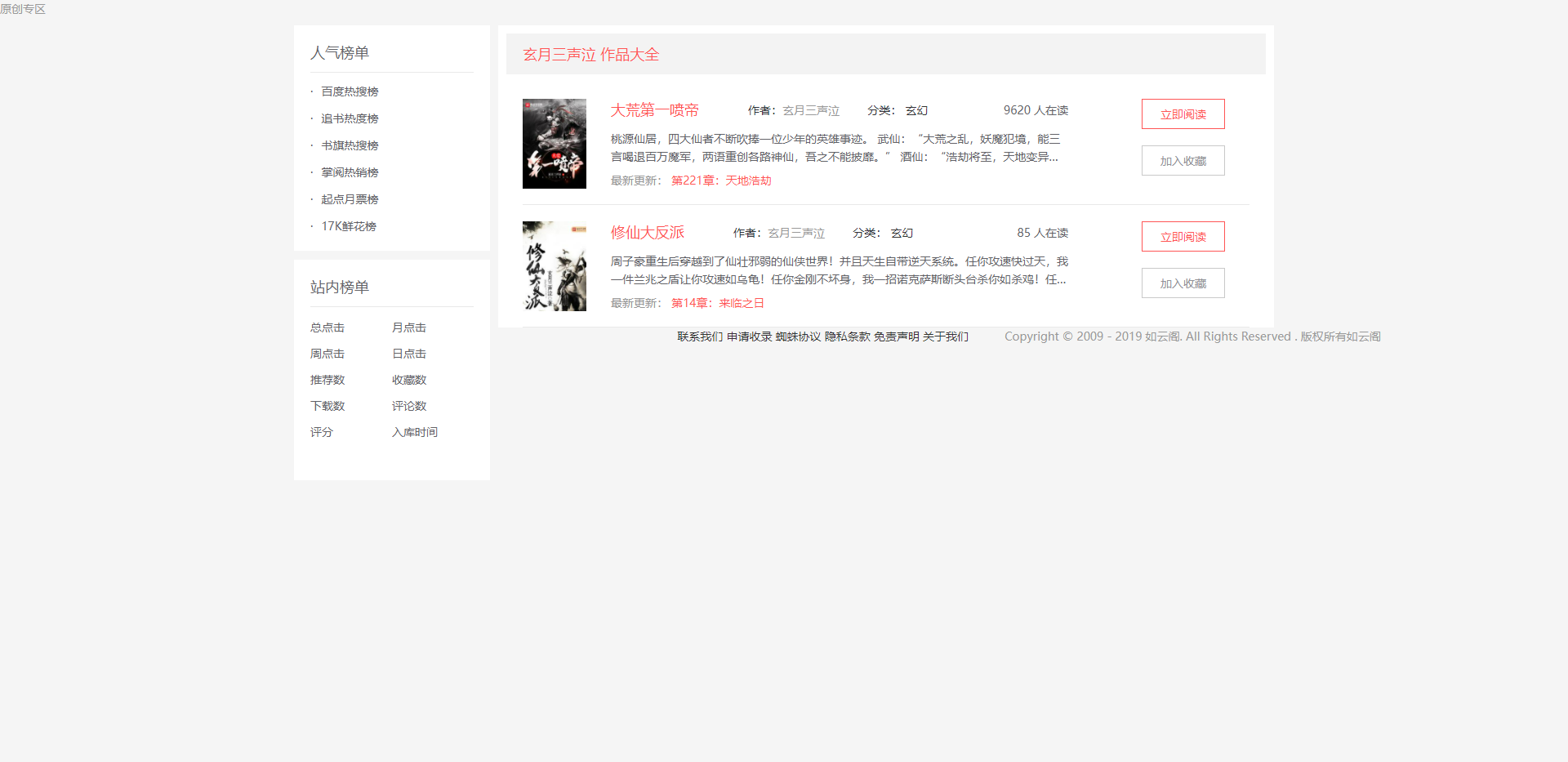Open book title 大荒第一喷帝
1568x762 pixels.
[655, 110]
